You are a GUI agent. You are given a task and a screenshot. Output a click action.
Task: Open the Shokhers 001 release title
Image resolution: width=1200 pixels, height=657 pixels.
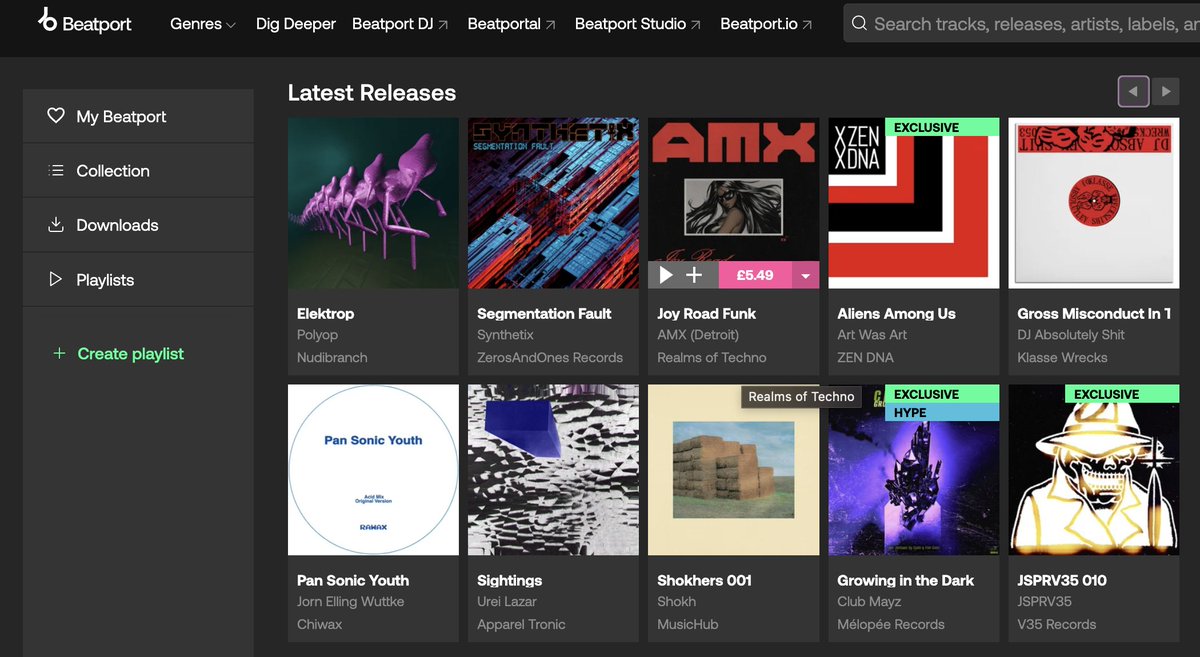pos(704,580)
